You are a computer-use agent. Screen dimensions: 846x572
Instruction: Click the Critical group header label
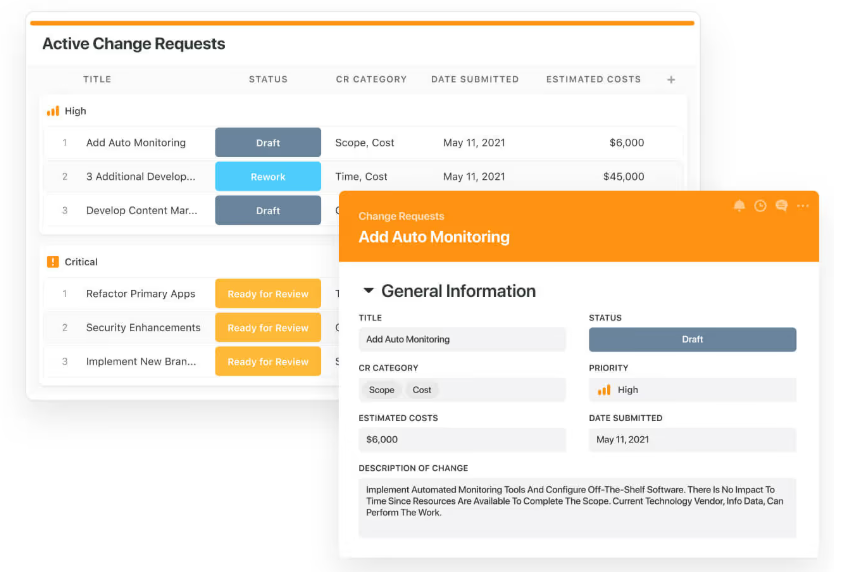[81, 262]
